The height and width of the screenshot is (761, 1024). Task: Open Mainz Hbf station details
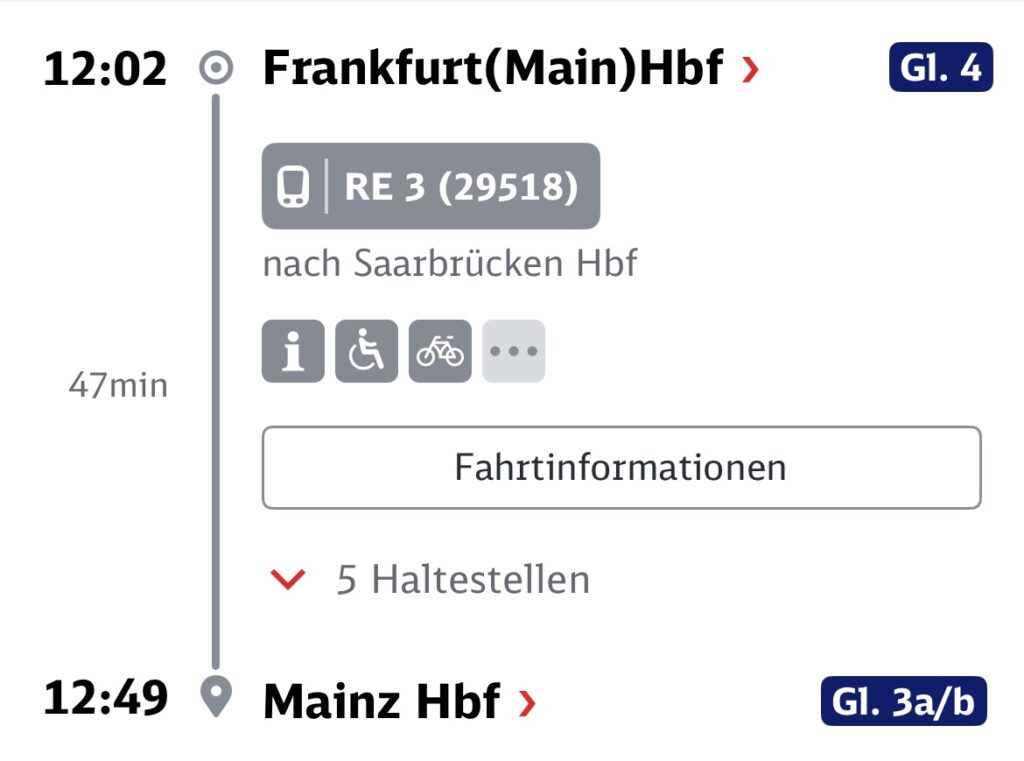coord(382,701)
